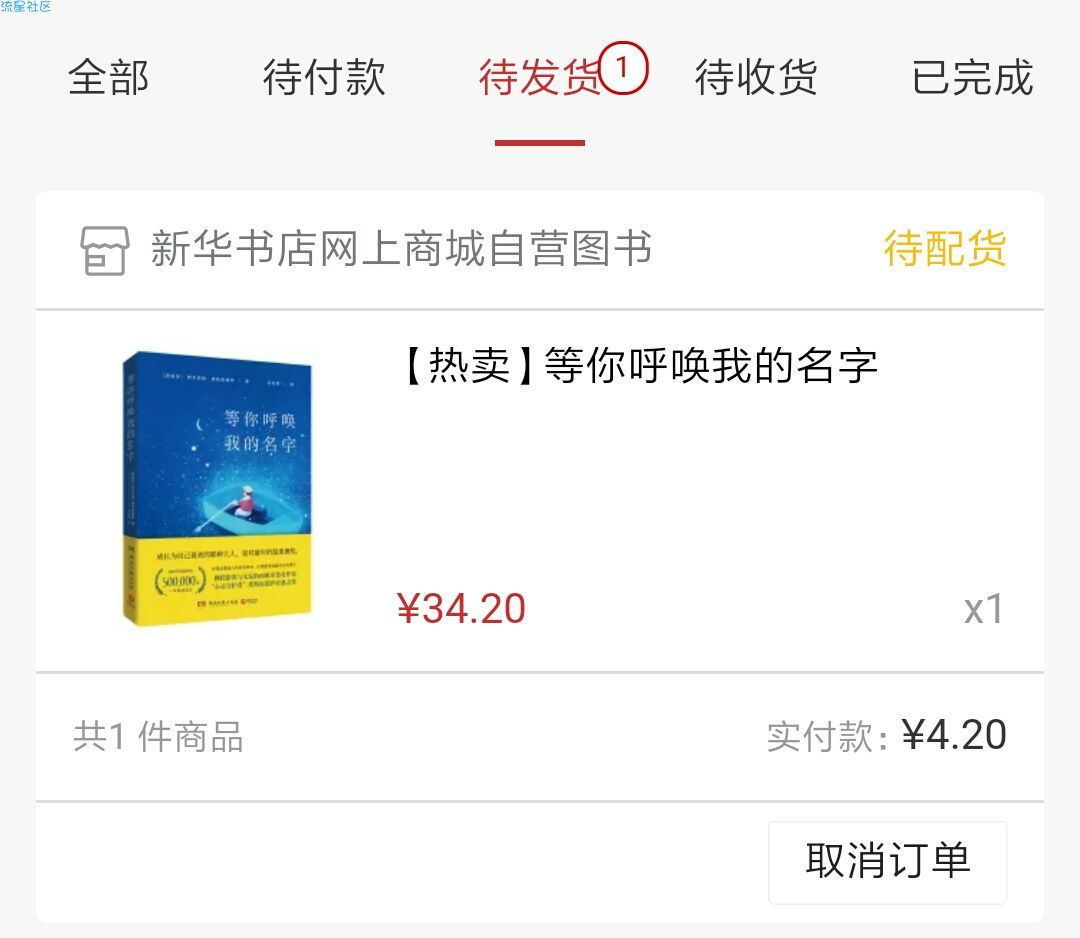Select the 待发货 tab
This screenshot has height=938, width=1080.
[x=539, y=77]
